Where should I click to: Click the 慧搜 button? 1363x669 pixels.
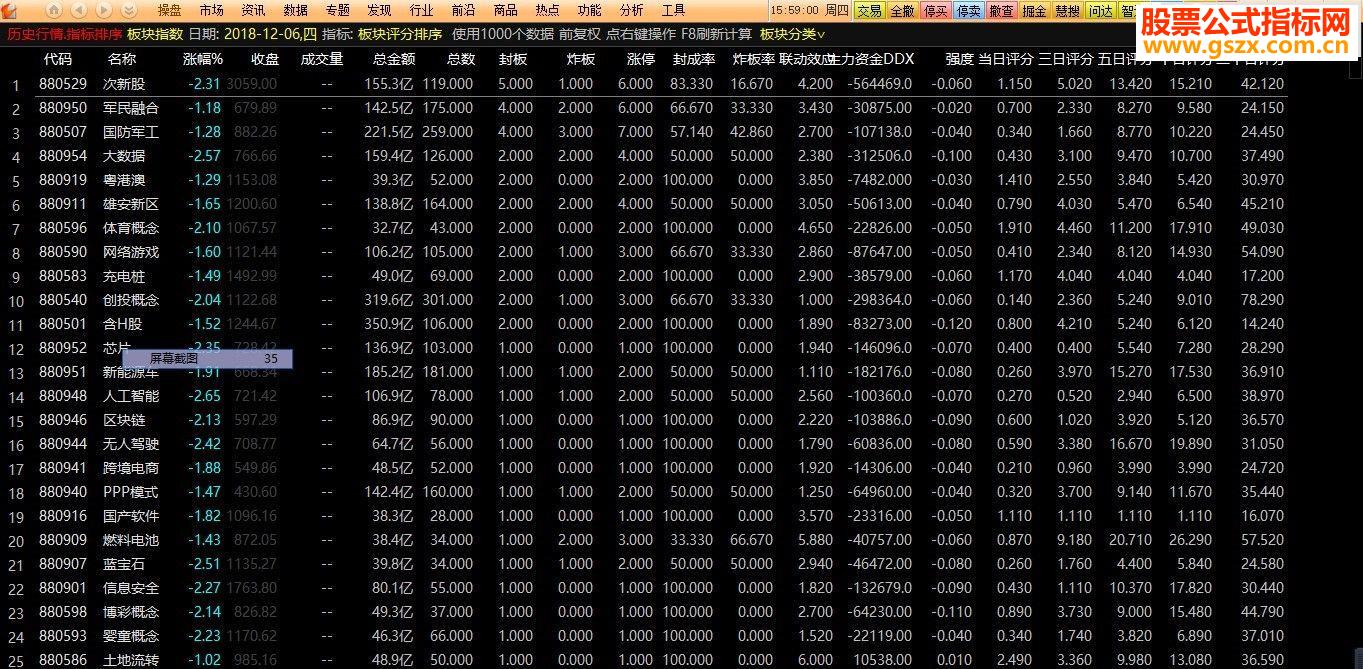click(1068, 11)
